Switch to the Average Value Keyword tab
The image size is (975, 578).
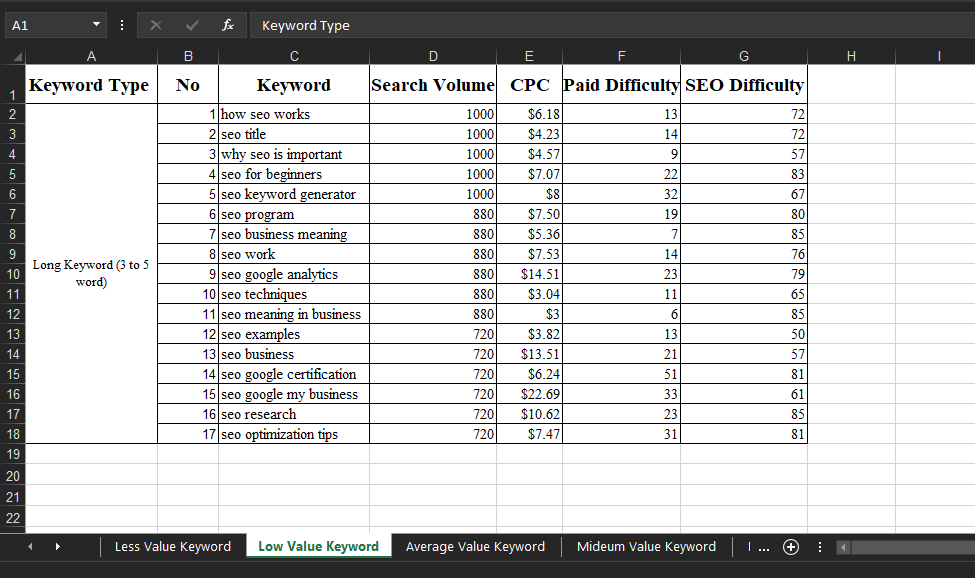pos(475,547)
